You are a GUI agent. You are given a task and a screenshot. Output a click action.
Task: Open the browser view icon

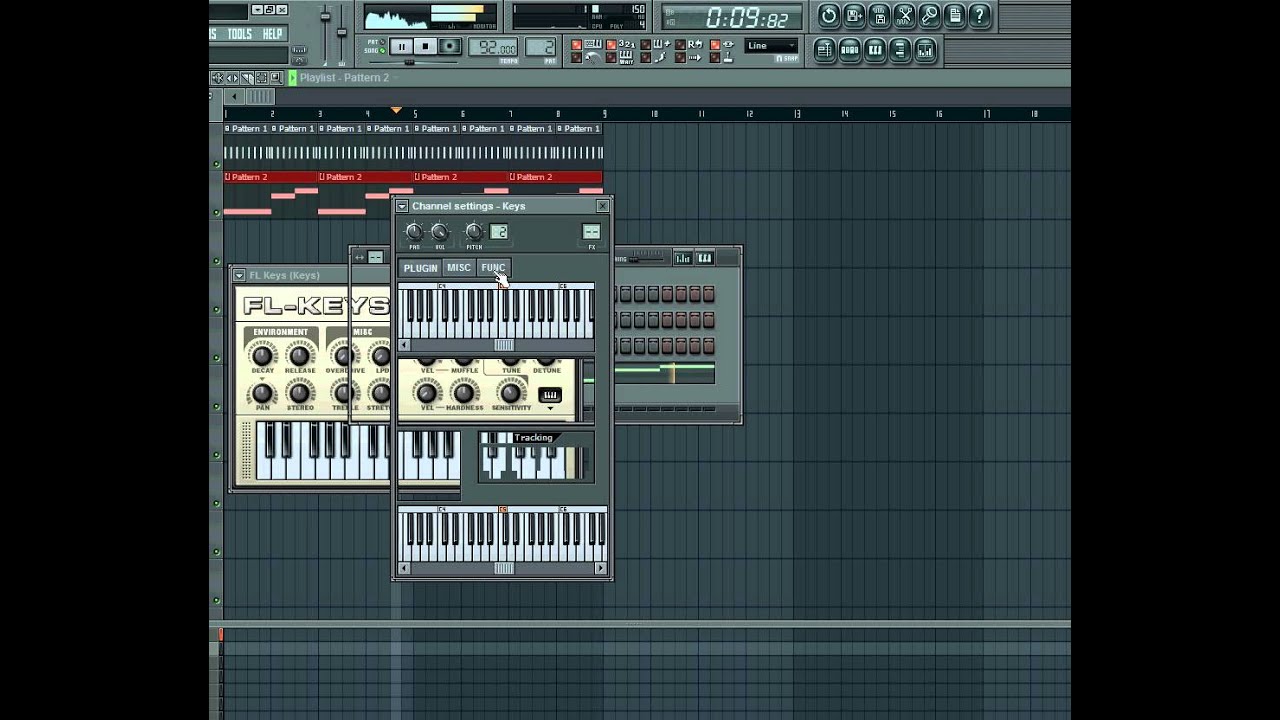[900, 50]
